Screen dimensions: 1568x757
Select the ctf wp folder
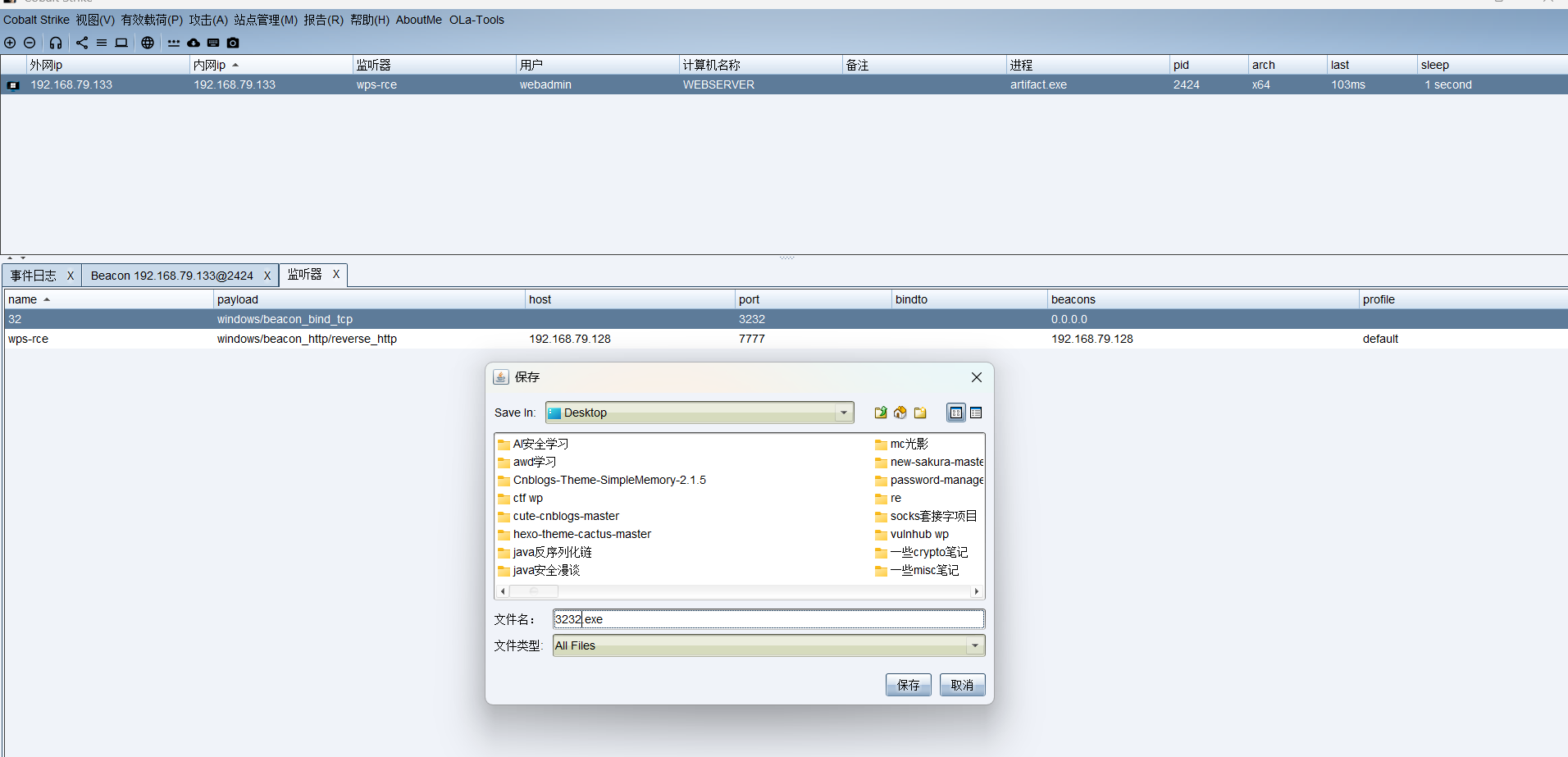tap(521, 498)
